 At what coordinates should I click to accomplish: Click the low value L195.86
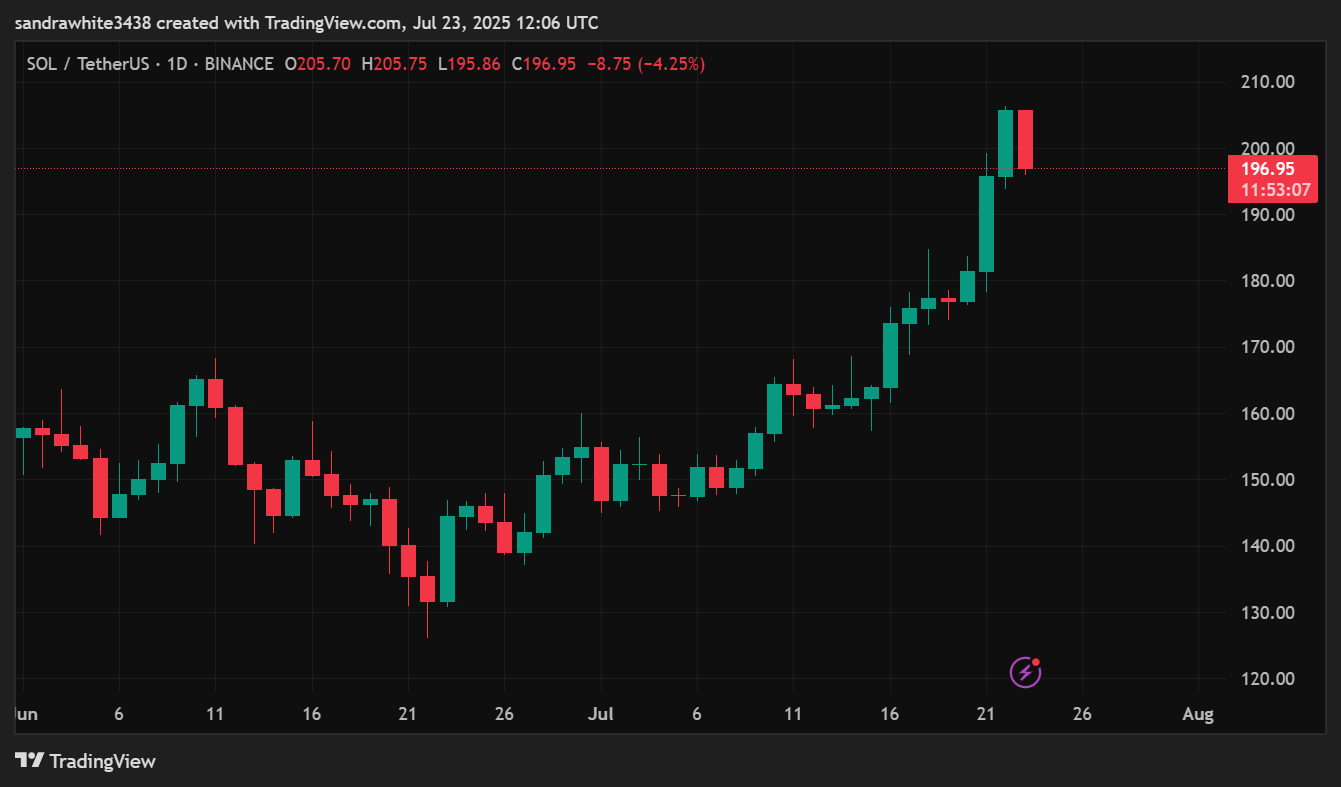click(469, 64)
